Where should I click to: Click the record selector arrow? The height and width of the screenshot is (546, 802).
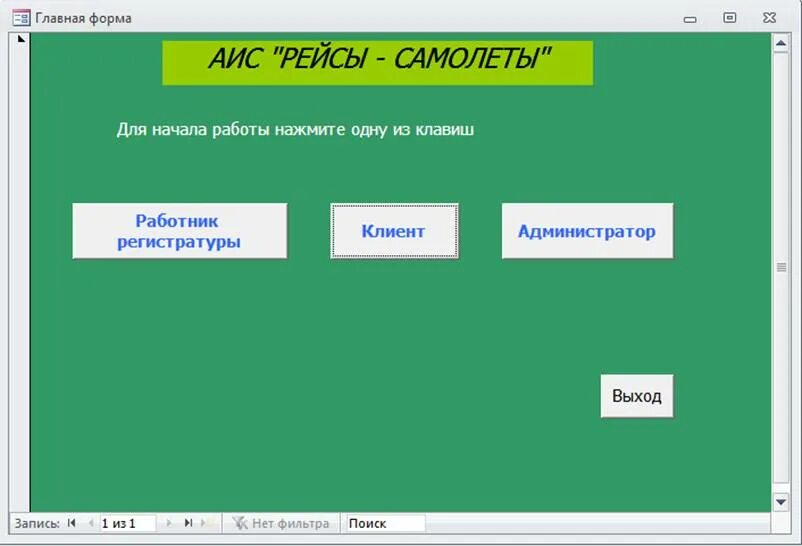point(21,38)
